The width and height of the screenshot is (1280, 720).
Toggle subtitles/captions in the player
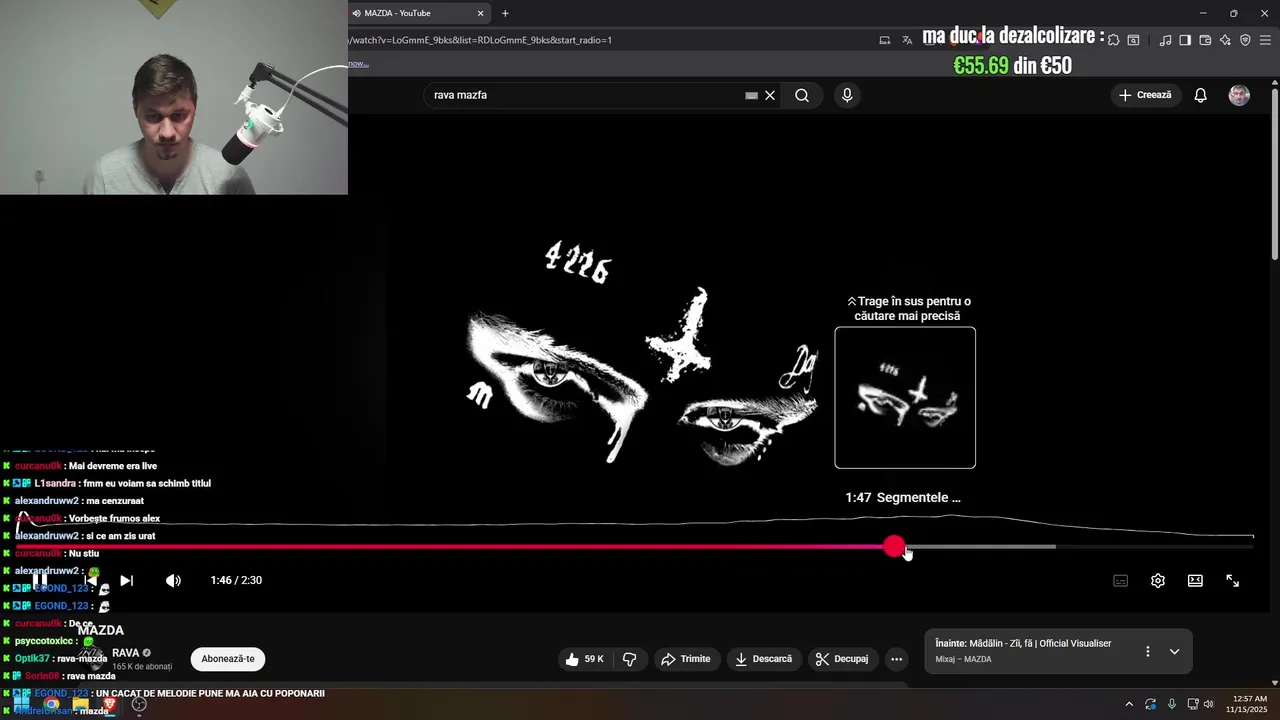point(1120,580)
